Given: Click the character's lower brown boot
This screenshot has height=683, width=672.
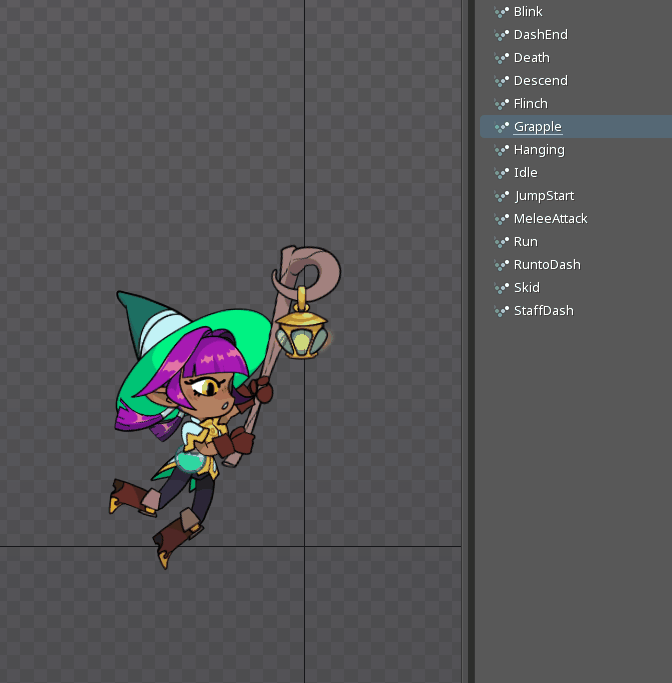Looking at the screenshot, I should (x=176, y=537).
